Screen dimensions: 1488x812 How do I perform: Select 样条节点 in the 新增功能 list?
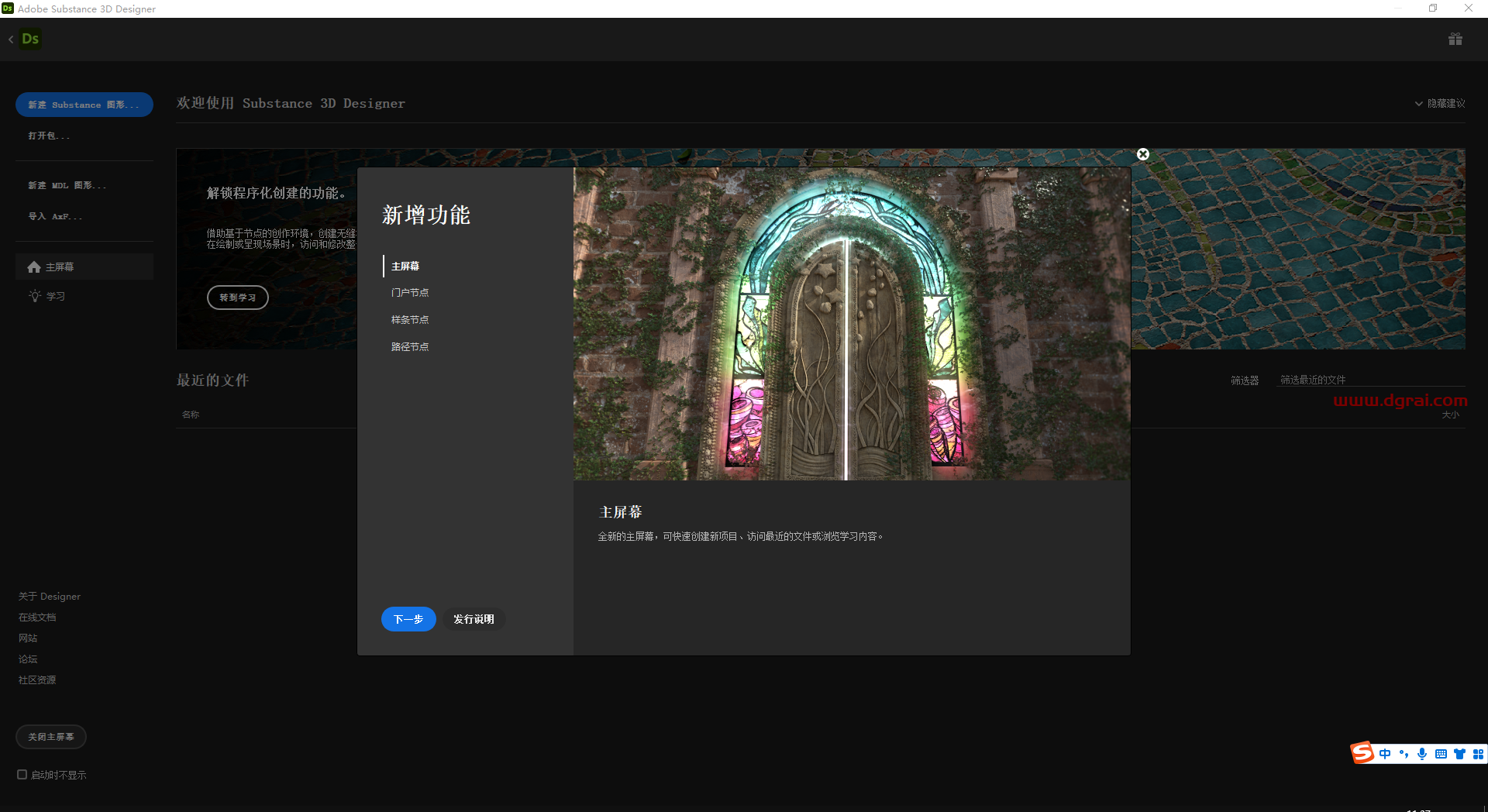410,319
